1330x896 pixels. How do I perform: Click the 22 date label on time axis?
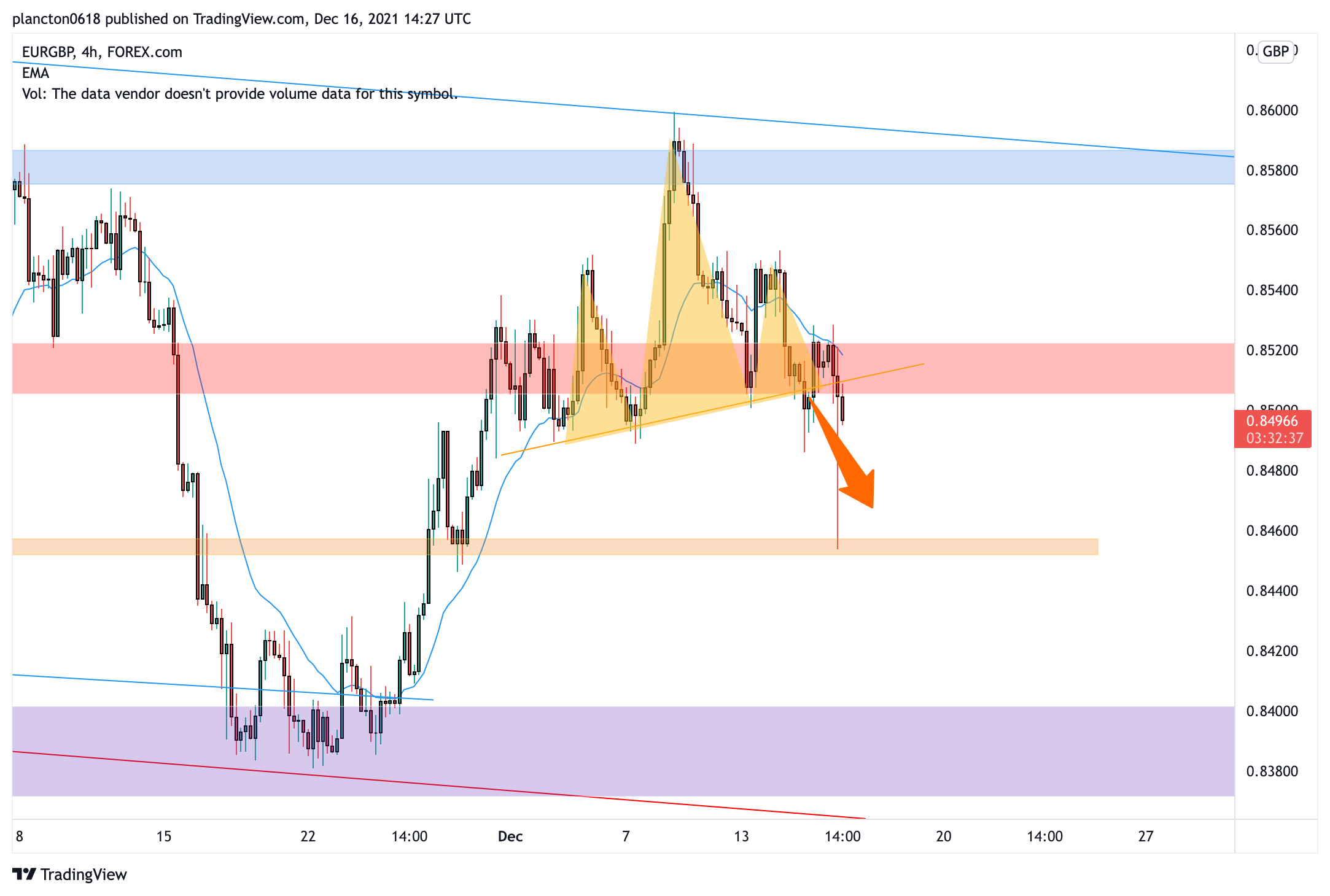point(308,836)
